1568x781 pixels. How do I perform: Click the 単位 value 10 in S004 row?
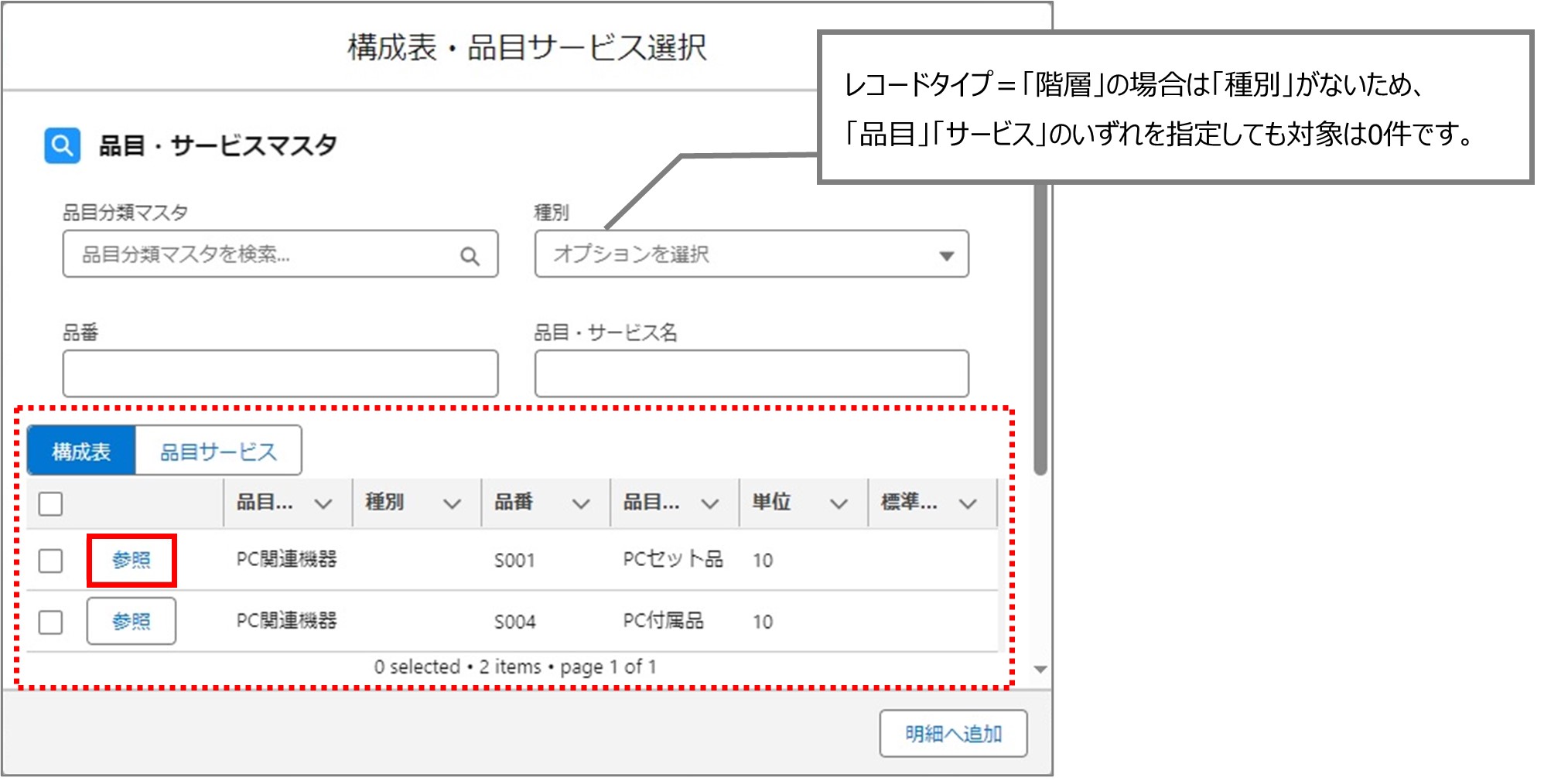click(763, 622)
